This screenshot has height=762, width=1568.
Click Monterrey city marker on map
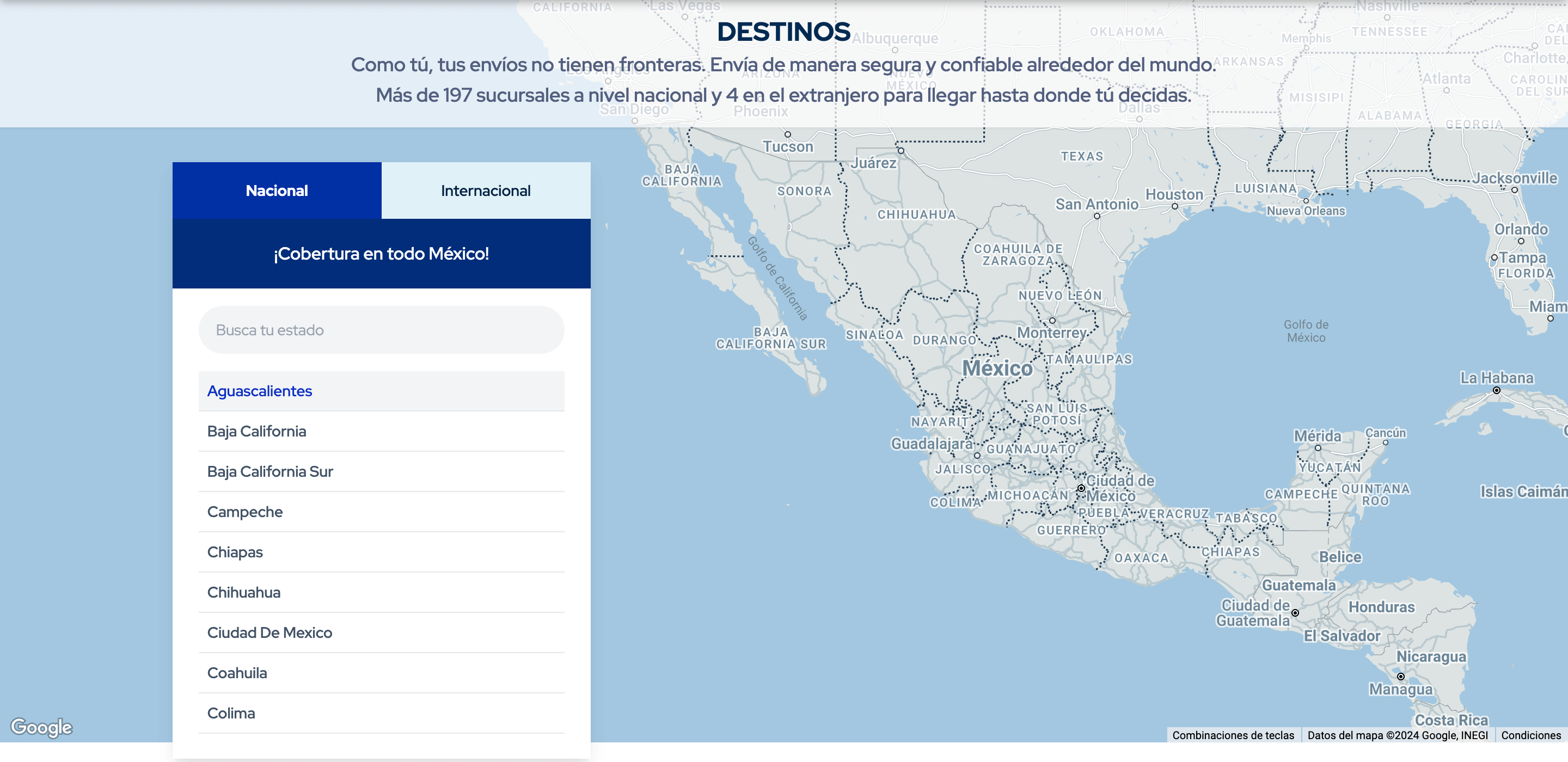[1052, 321]
